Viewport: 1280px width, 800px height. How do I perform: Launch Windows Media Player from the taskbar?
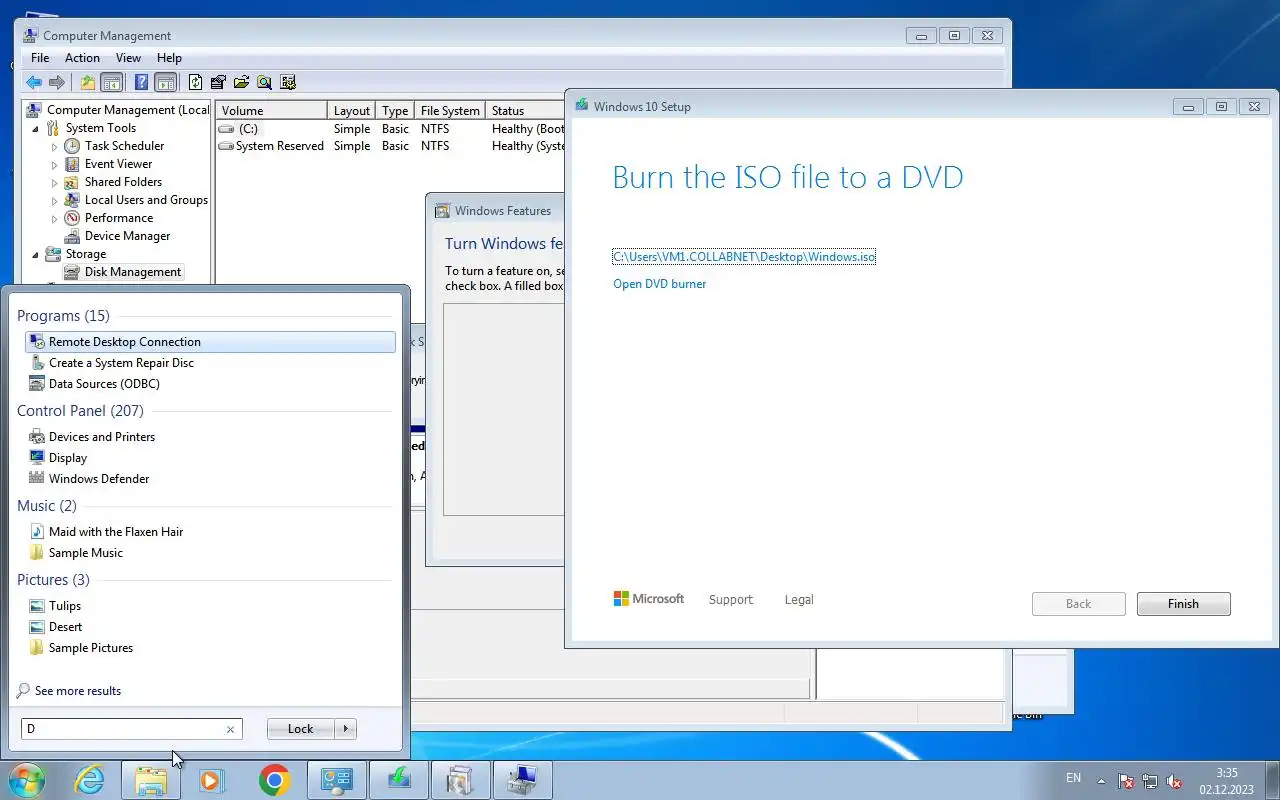[x=212, y=780]
